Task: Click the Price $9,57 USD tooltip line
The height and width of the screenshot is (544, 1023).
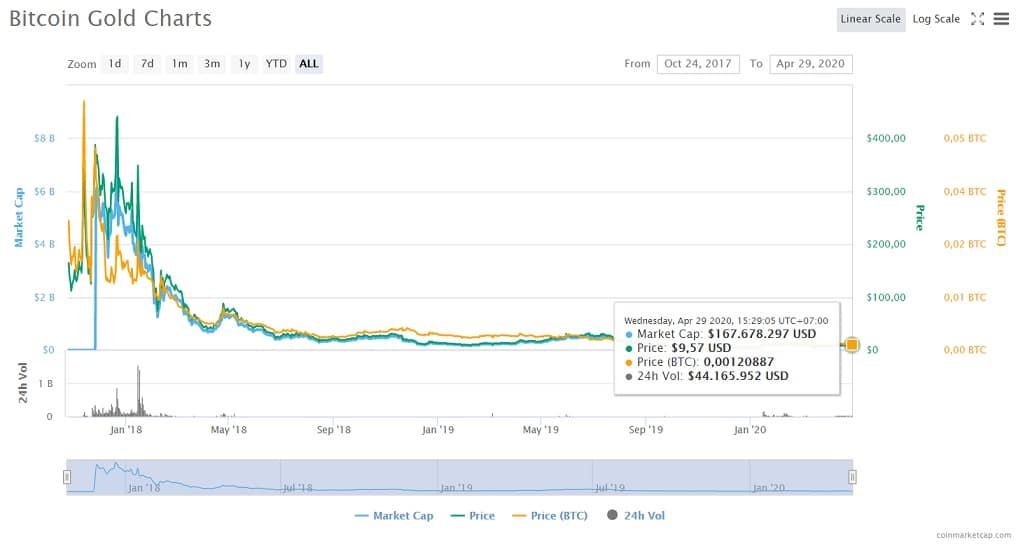Action: pyautogui.click(x=678, y=348)
